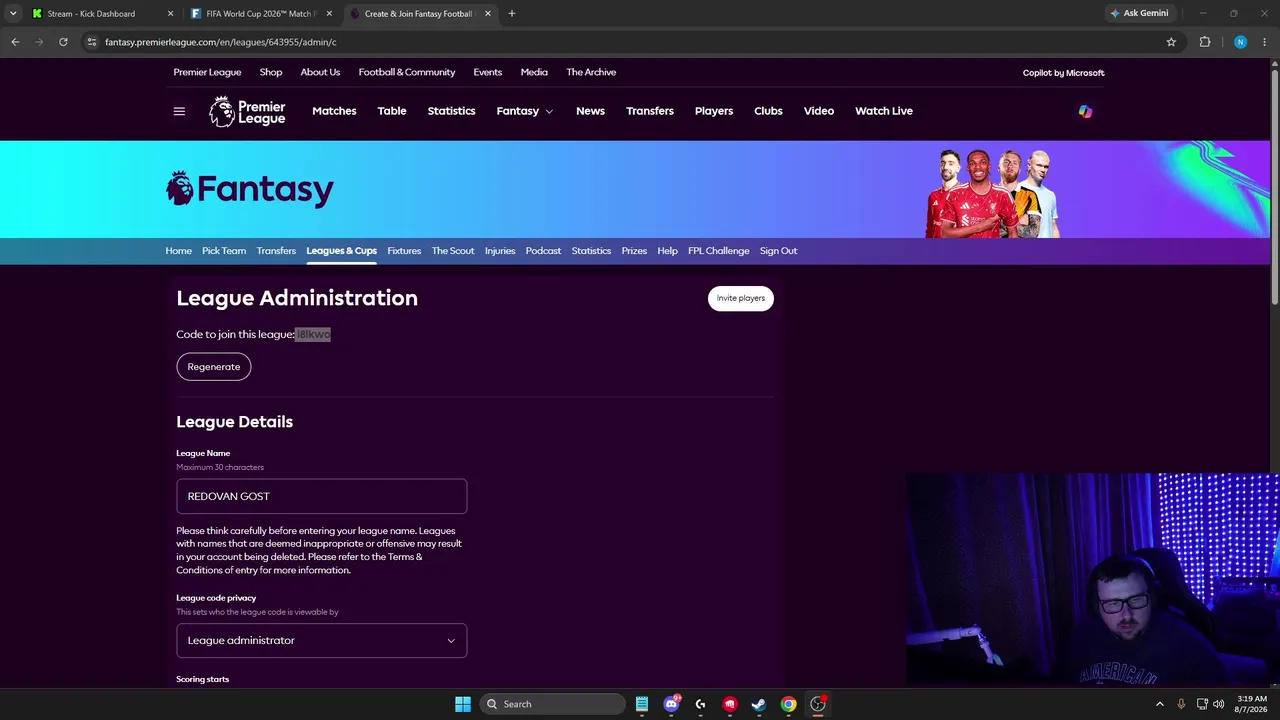Open The Scout tab
Image resolution: width=1280 pixels, height=720 pixels.
[x=453, y=251]
